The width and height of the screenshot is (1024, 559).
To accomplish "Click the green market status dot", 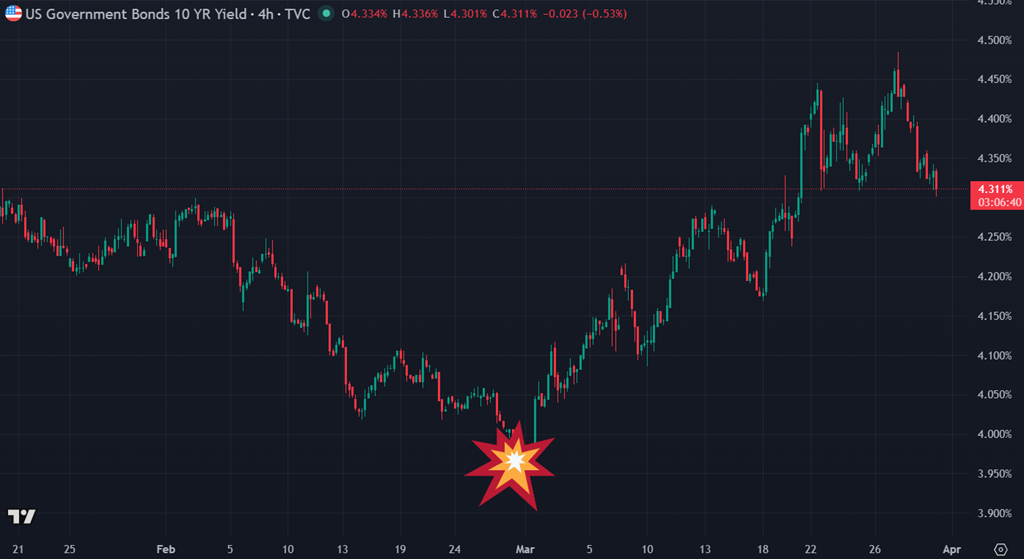I will (x=326, y=15).
